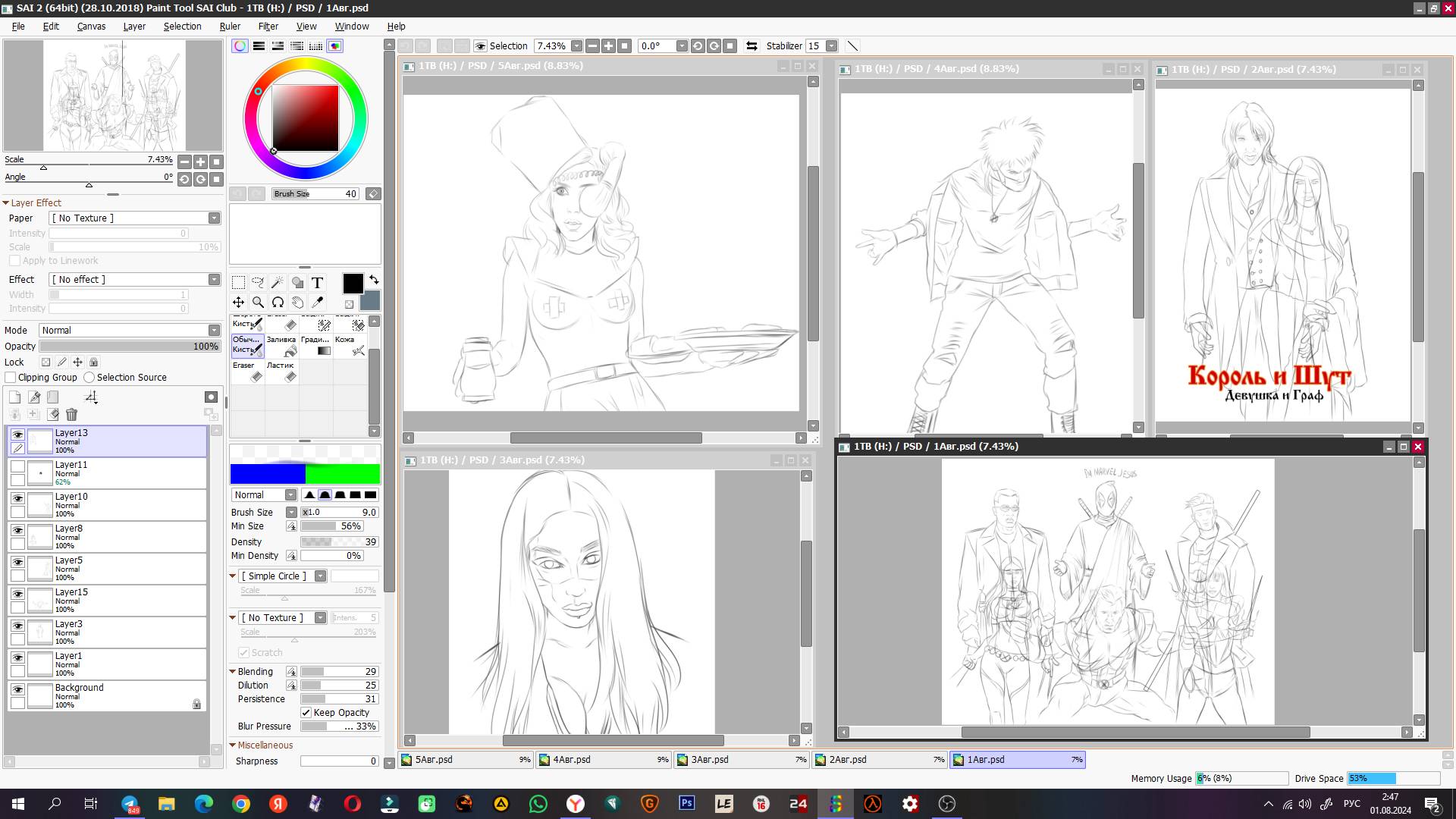Select the Selection Source radio button
Viewport: 1456px width, 819px height.
(89, 377)
